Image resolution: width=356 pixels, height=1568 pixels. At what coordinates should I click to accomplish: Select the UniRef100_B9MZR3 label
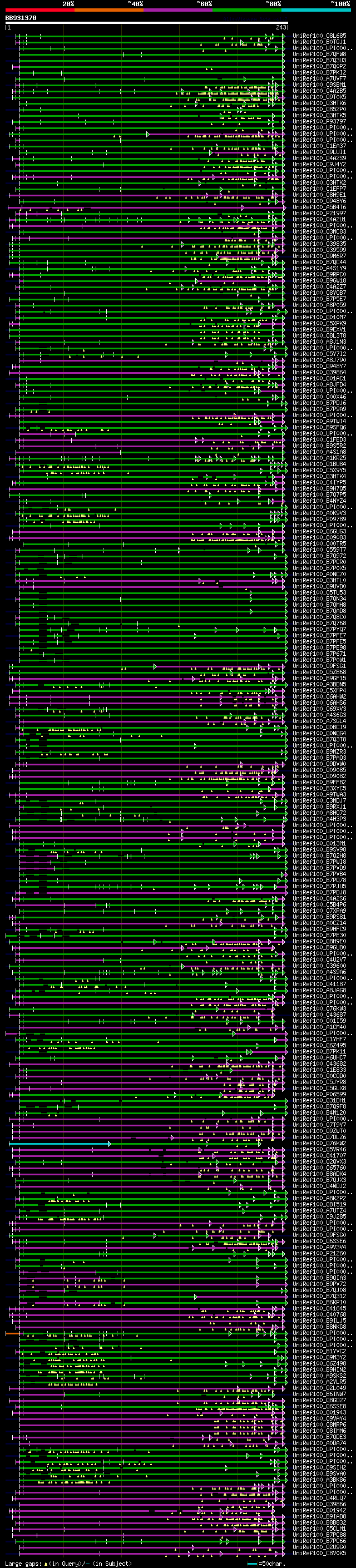click(x=319, y=752)
